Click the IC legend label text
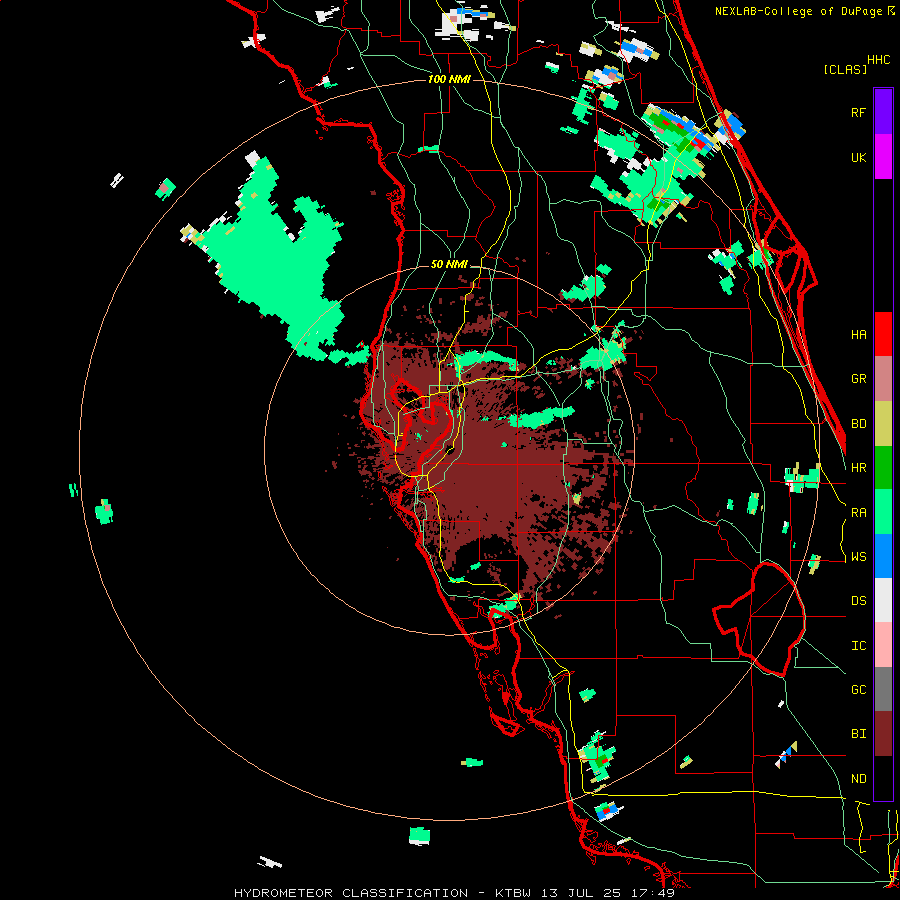The width and height of the screenshot is (900, 900). [858, 646]
